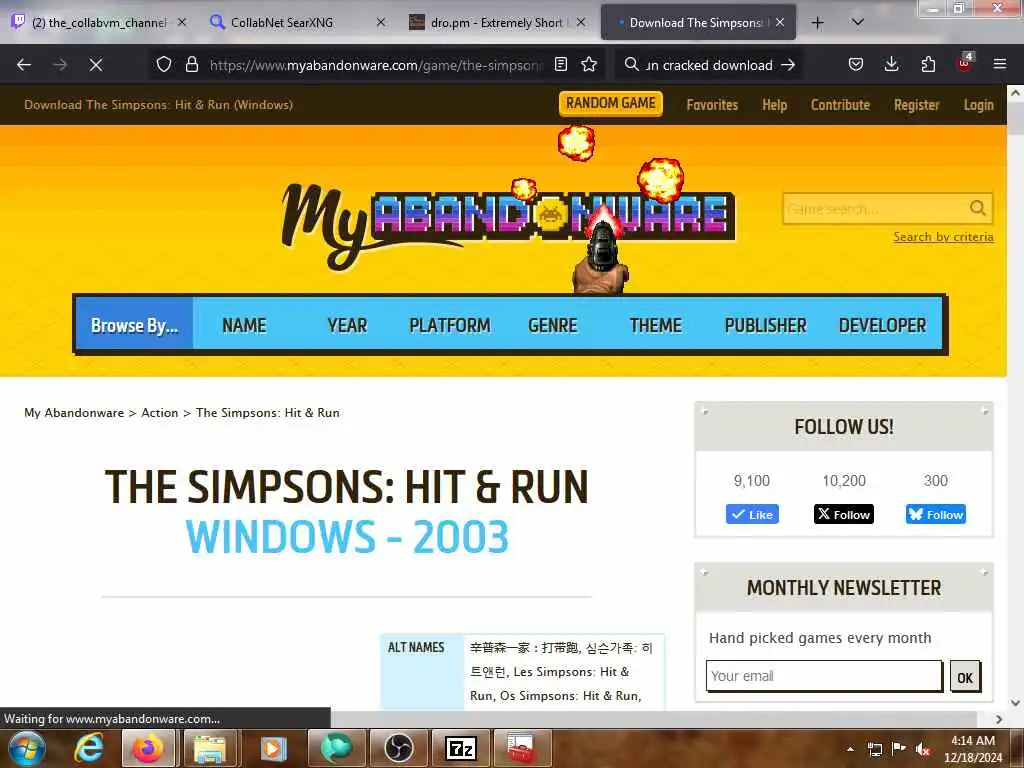Bookmark this page with the star icon

click(589, 64)
